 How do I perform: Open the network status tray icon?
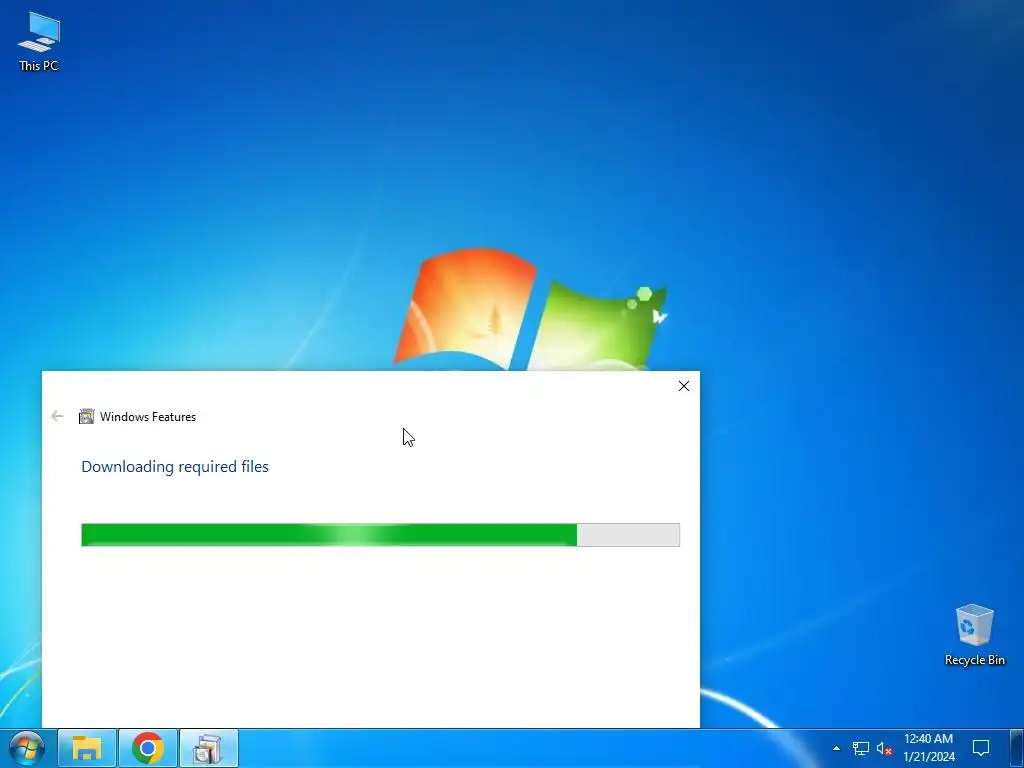click(861, 748)
